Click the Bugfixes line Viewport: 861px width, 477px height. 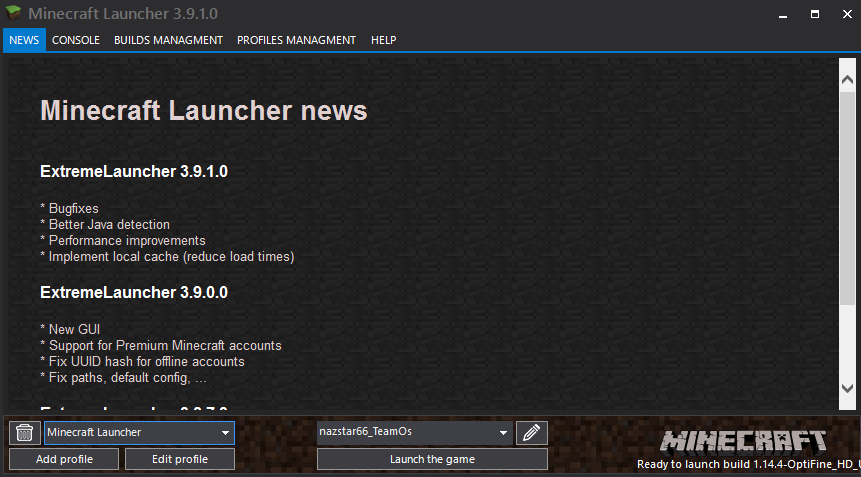[x=69, y=209]
